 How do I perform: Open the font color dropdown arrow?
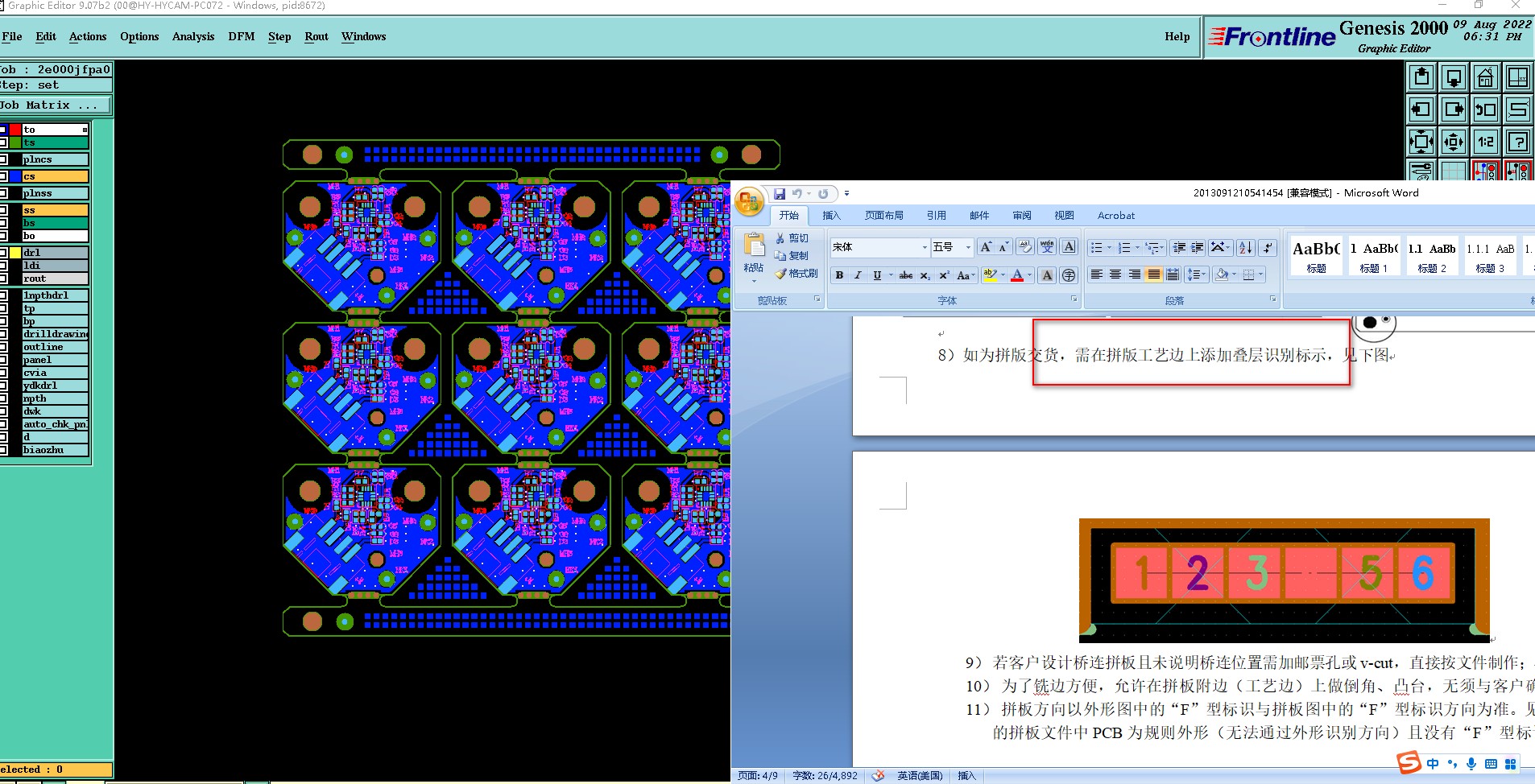point(1029,275)
